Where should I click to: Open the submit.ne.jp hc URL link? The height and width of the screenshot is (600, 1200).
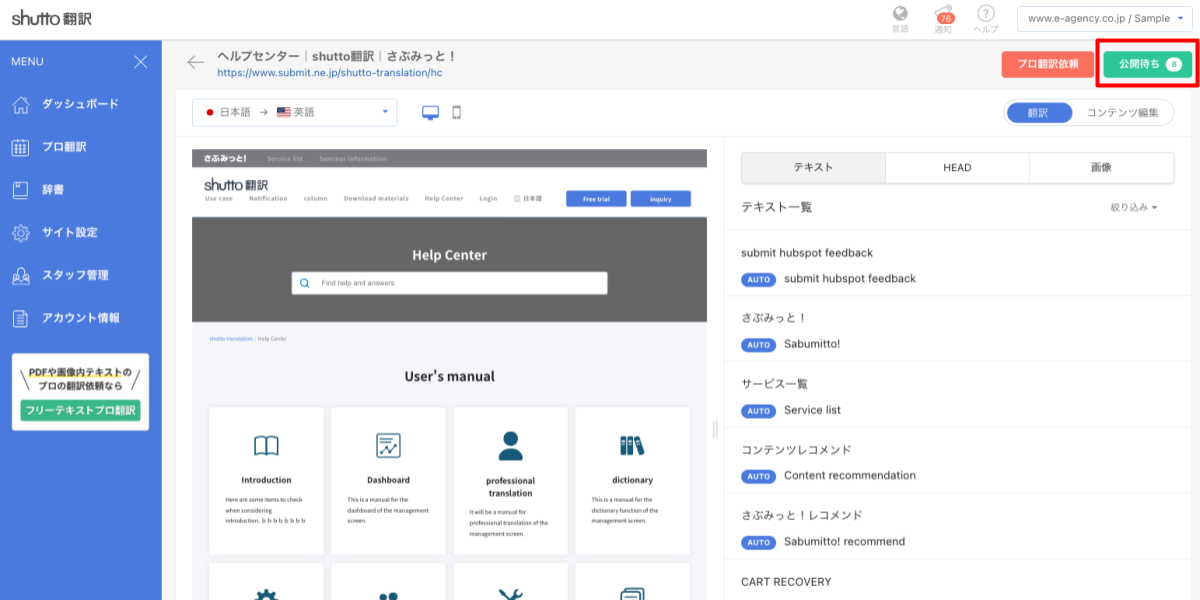329,73
